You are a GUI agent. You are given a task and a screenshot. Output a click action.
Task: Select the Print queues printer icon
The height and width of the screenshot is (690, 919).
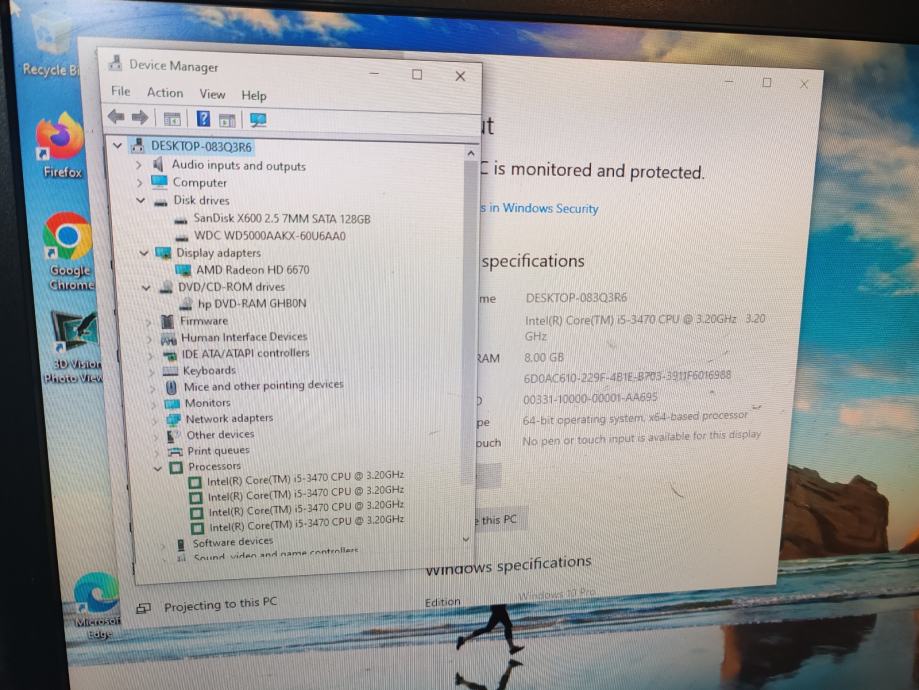coord(175,451)
